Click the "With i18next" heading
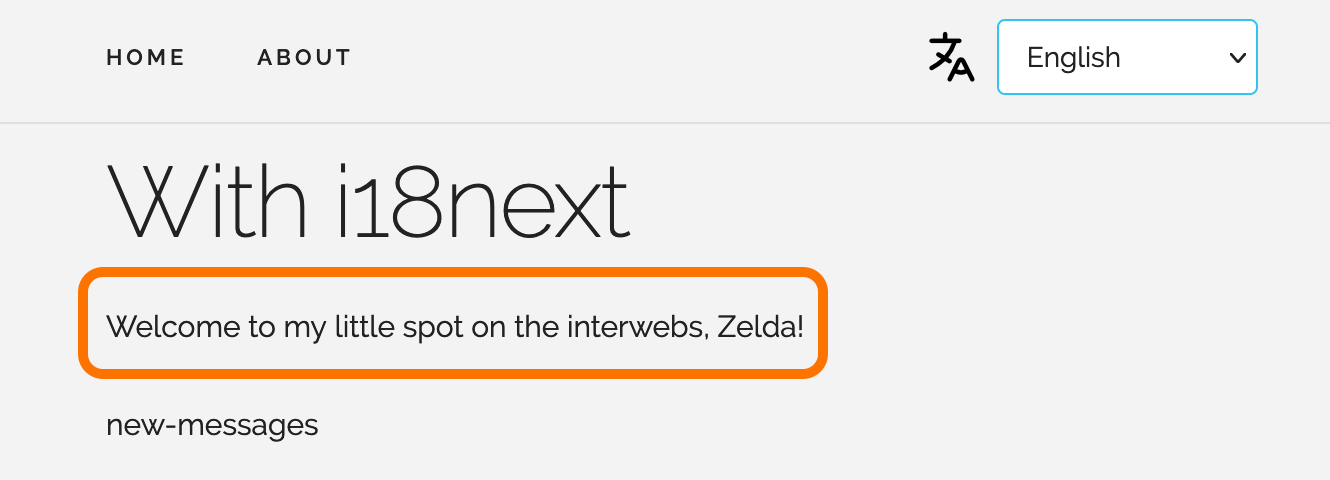1330x480 pixels. coord(368,201)
